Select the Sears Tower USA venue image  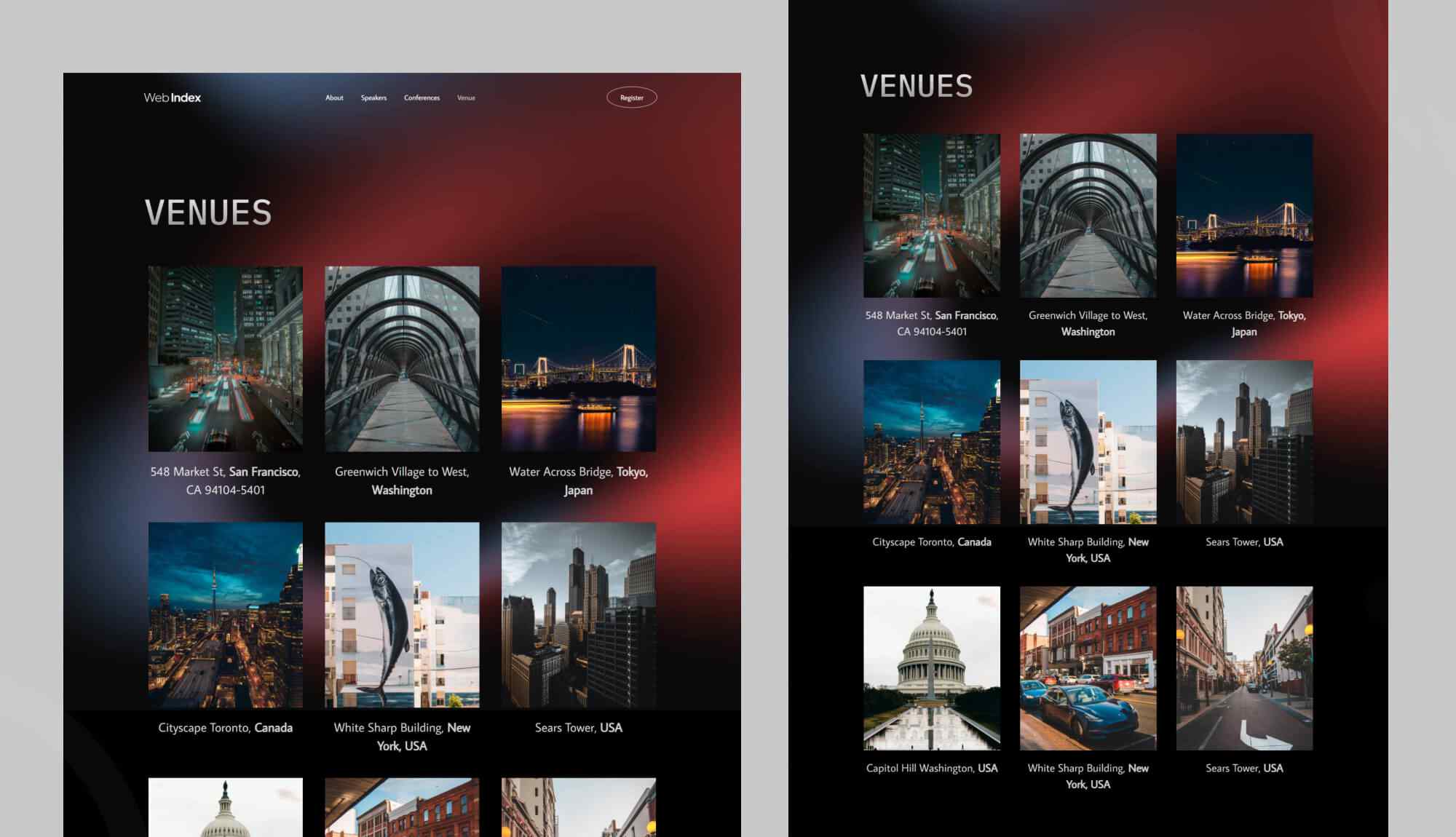point(578,615)
